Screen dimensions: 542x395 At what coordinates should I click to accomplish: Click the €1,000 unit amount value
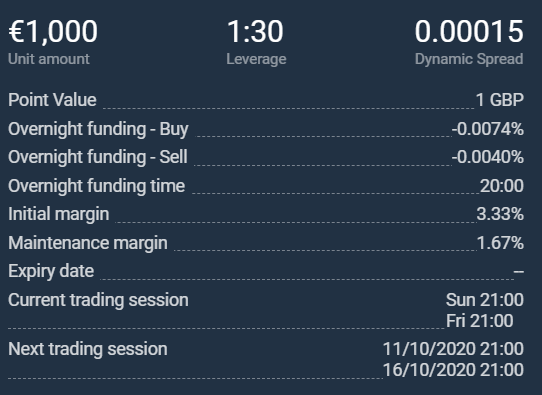coord(53,32)
